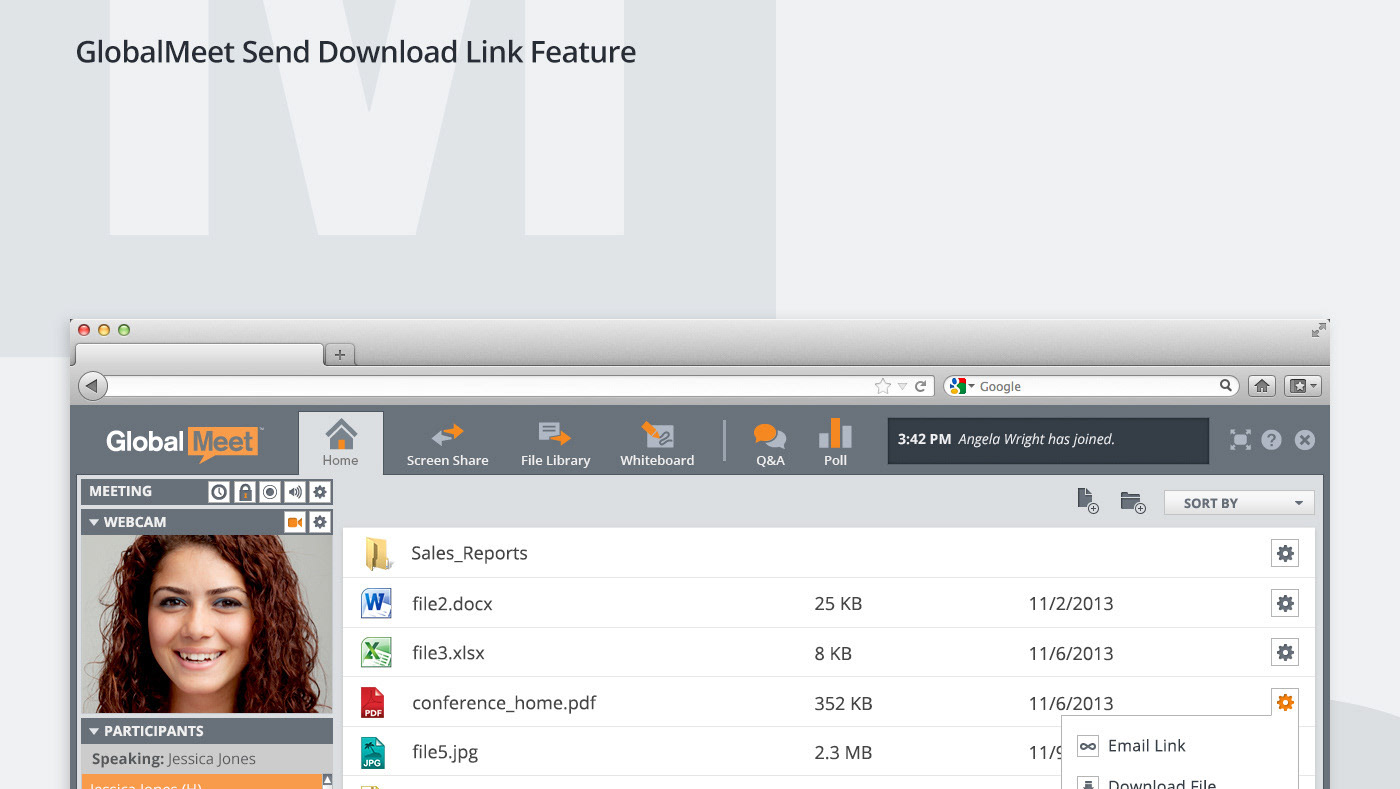Open the File Library tab

coord(555,444)
